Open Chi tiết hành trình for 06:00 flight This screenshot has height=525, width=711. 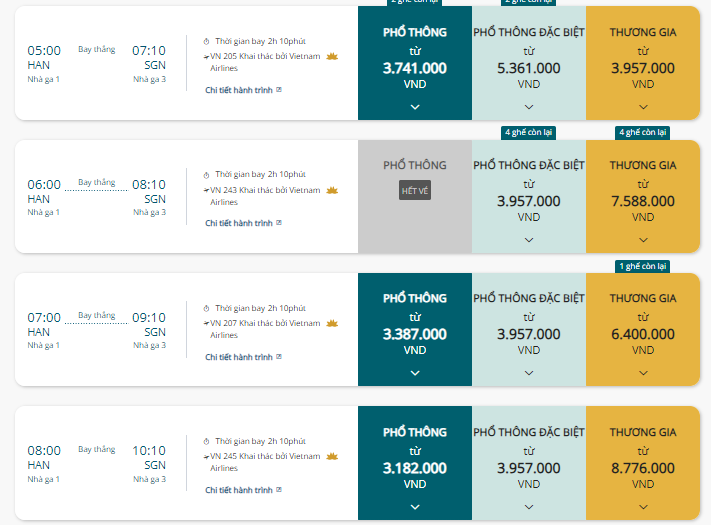point(239,223)
